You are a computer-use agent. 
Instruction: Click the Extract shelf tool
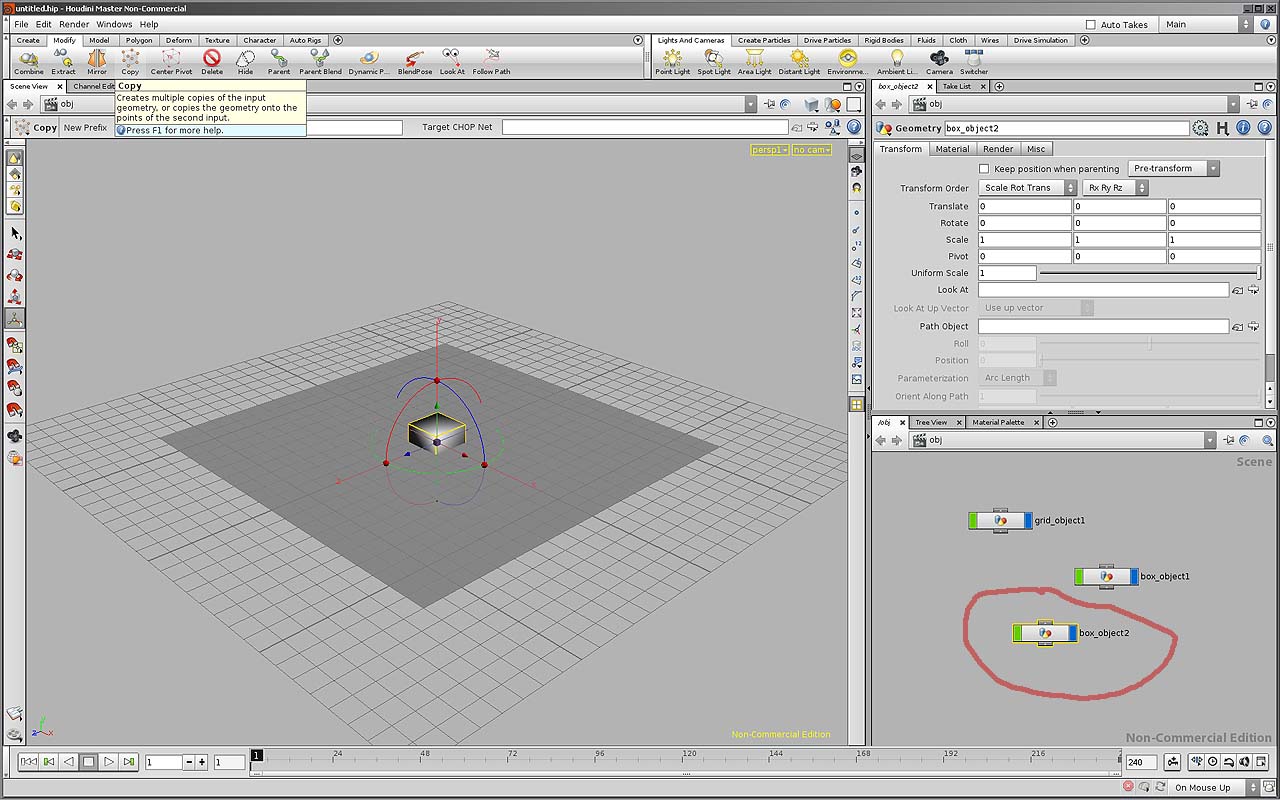coord(63,62)
